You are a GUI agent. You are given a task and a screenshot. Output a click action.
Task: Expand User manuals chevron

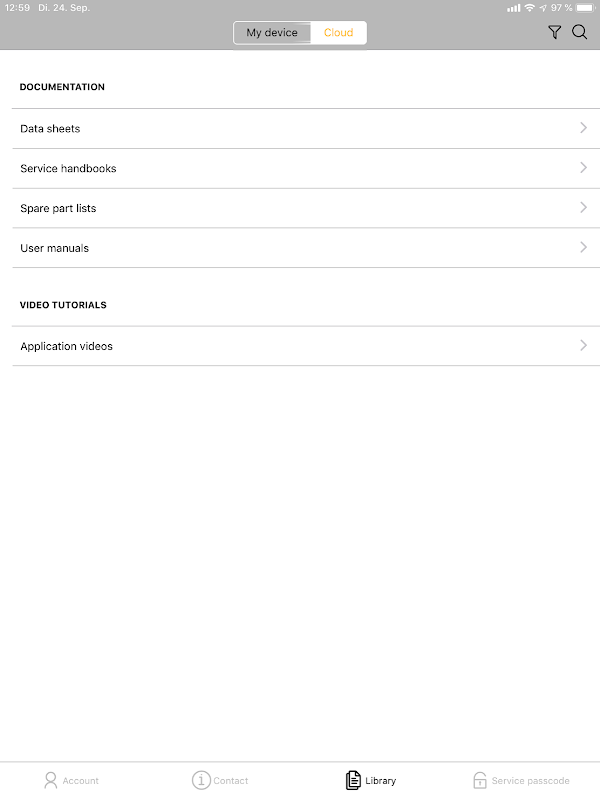click(583, 247)
